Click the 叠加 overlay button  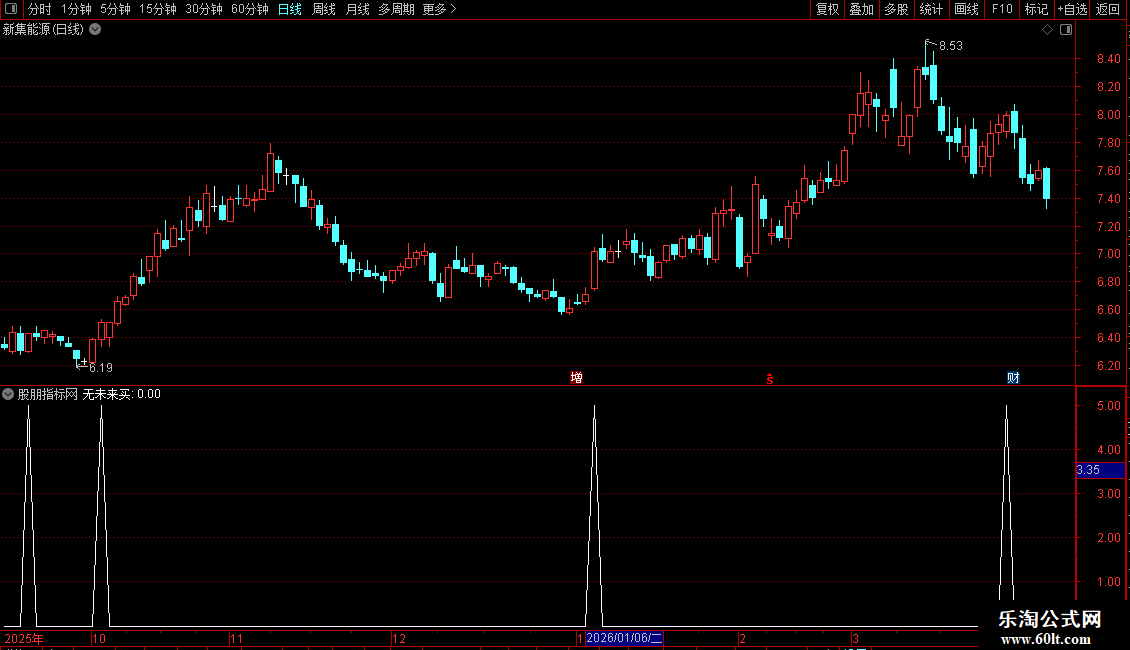point(861,9)
